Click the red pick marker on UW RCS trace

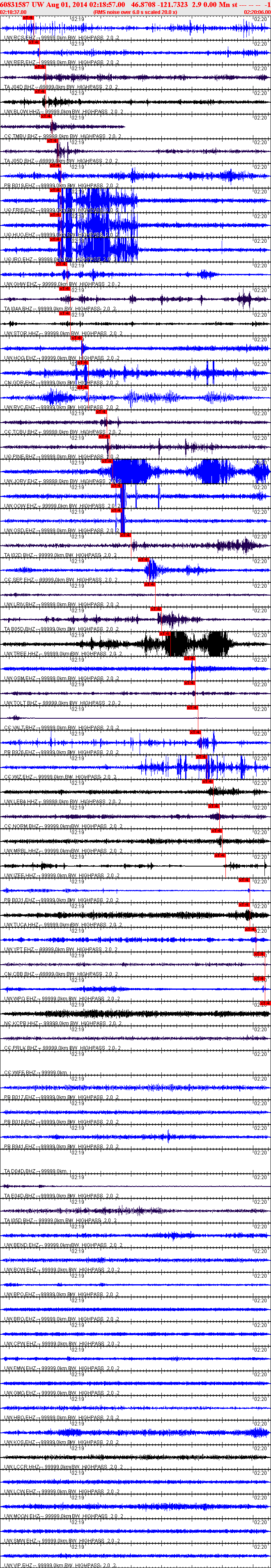28,18
